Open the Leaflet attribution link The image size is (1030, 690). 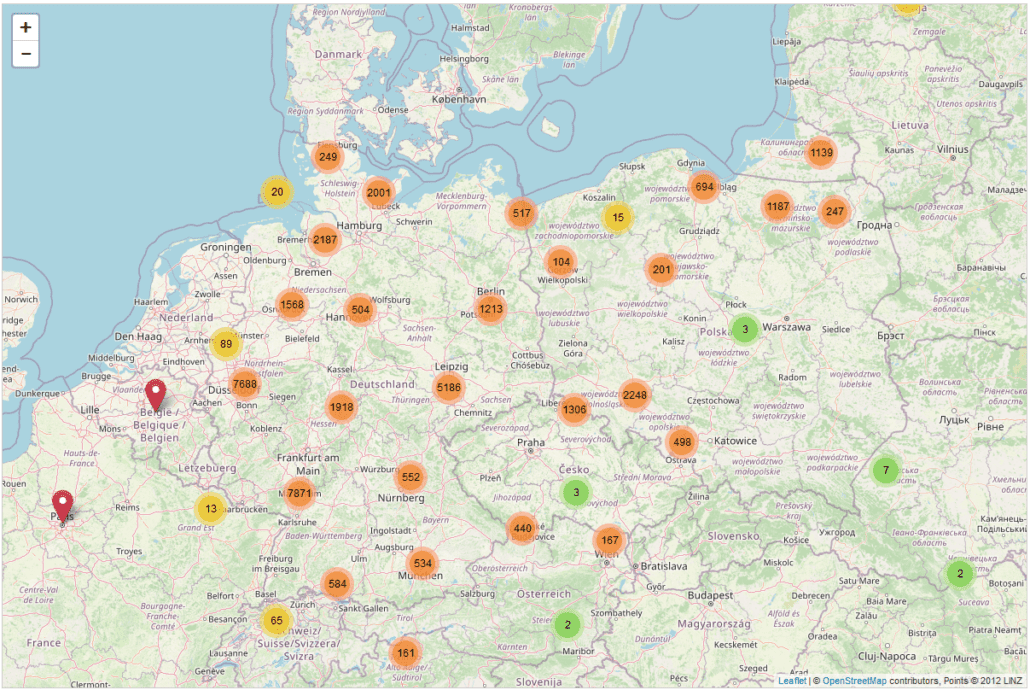click(792, 681)
